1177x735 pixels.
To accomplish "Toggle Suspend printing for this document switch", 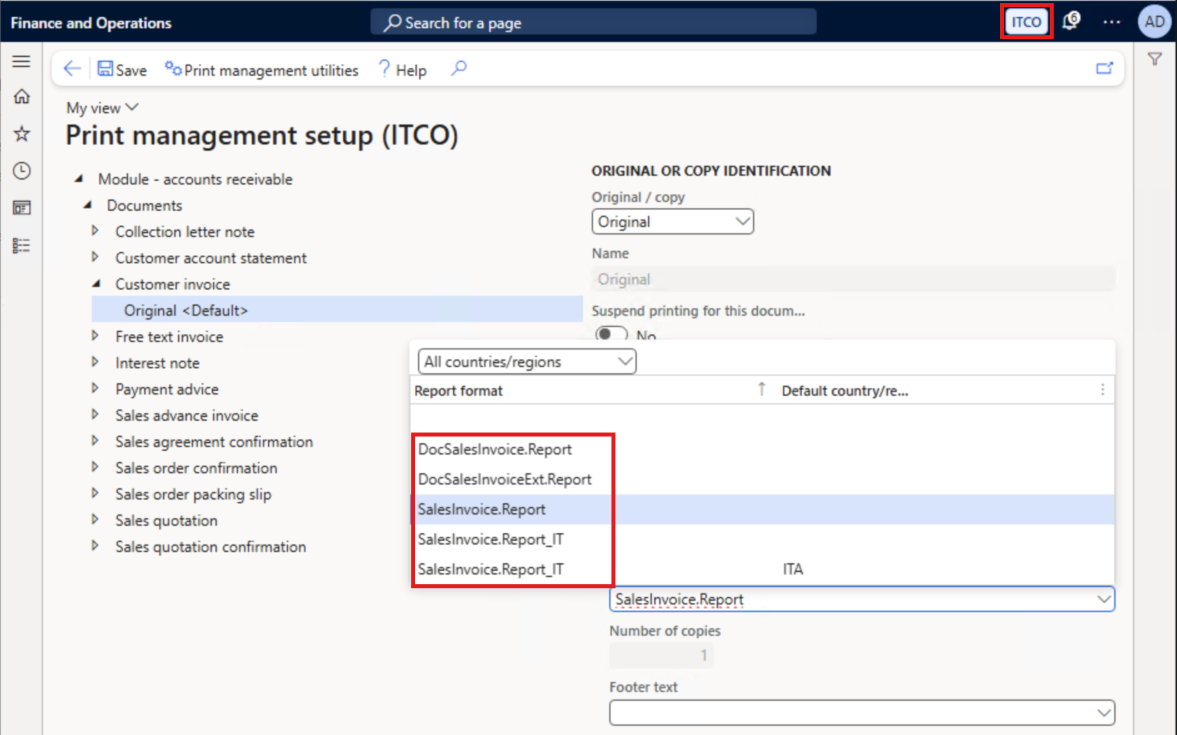I will pos(611,335).
